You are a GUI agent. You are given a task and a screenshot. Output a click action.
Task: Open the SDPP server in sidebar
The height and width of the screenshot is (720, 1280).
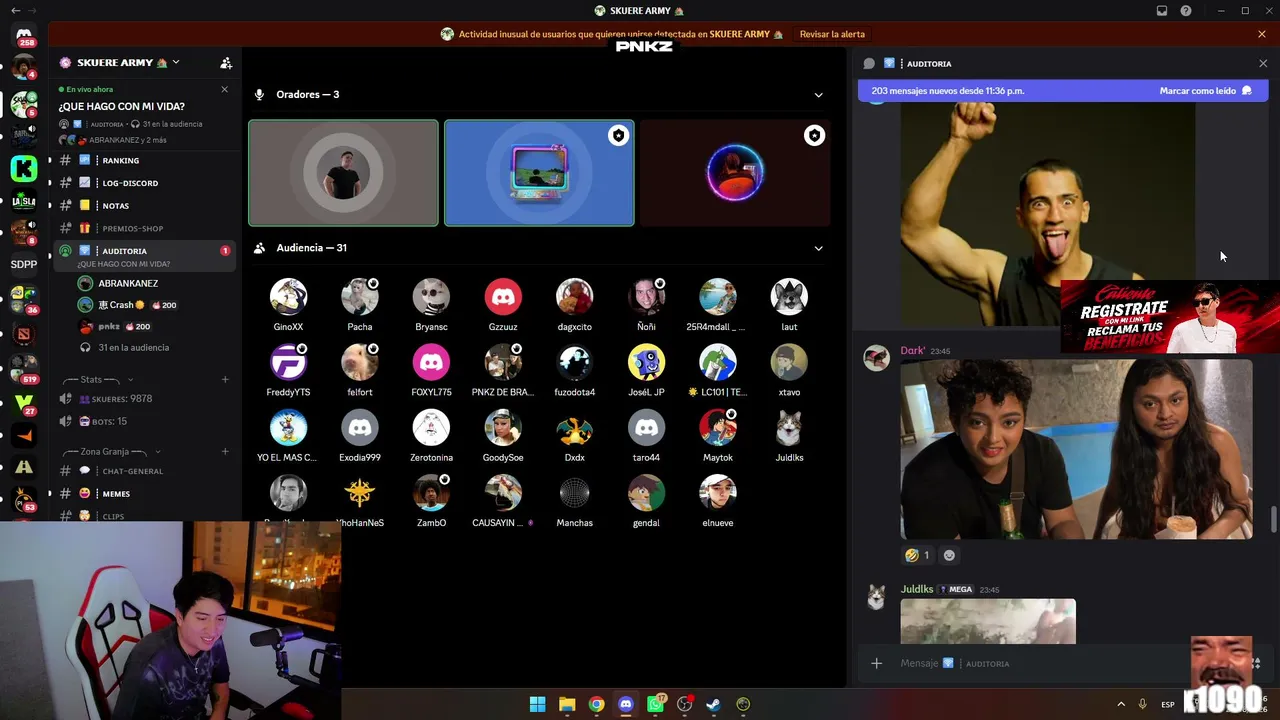[24, 265]
